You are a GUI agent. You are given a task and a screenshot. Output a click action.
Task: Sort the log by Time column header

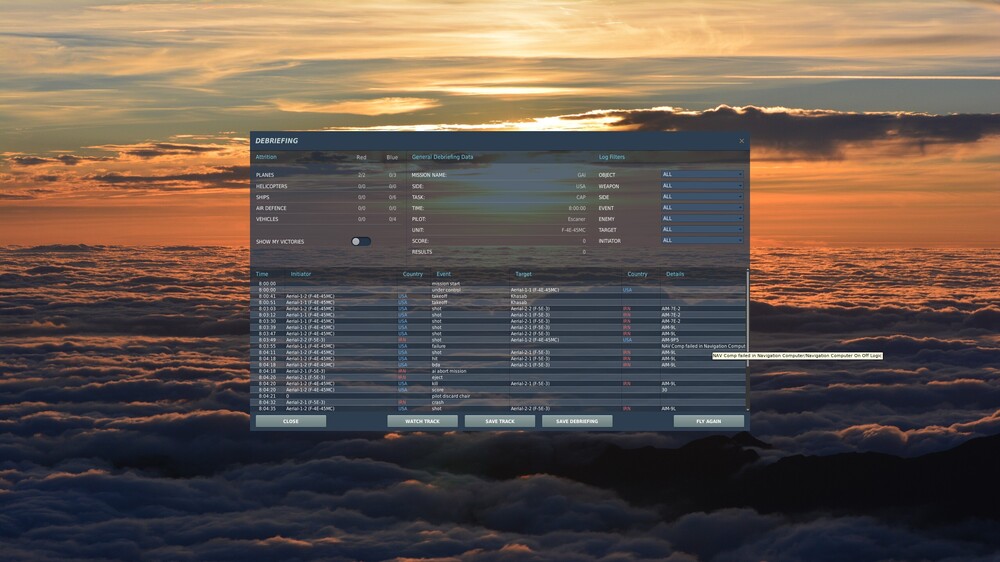point(262,274)
